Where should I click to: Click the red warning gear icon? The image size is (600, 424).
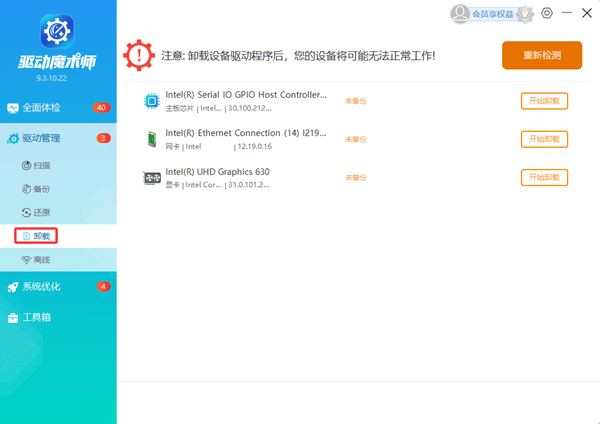point(139,56)
